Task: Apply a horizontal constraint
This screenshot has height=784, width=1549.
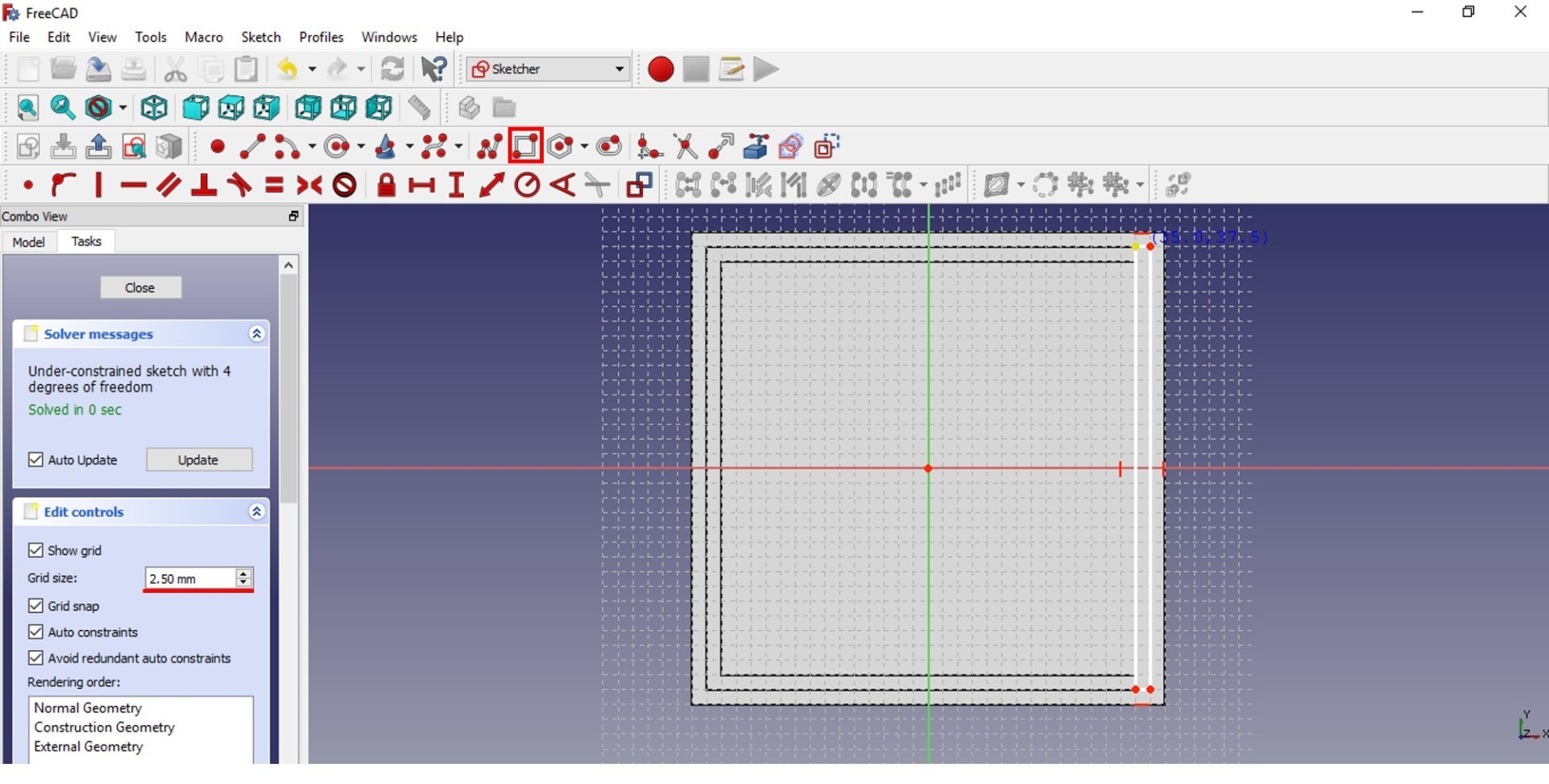Action: pyautogui.click(x=133, y=185)
